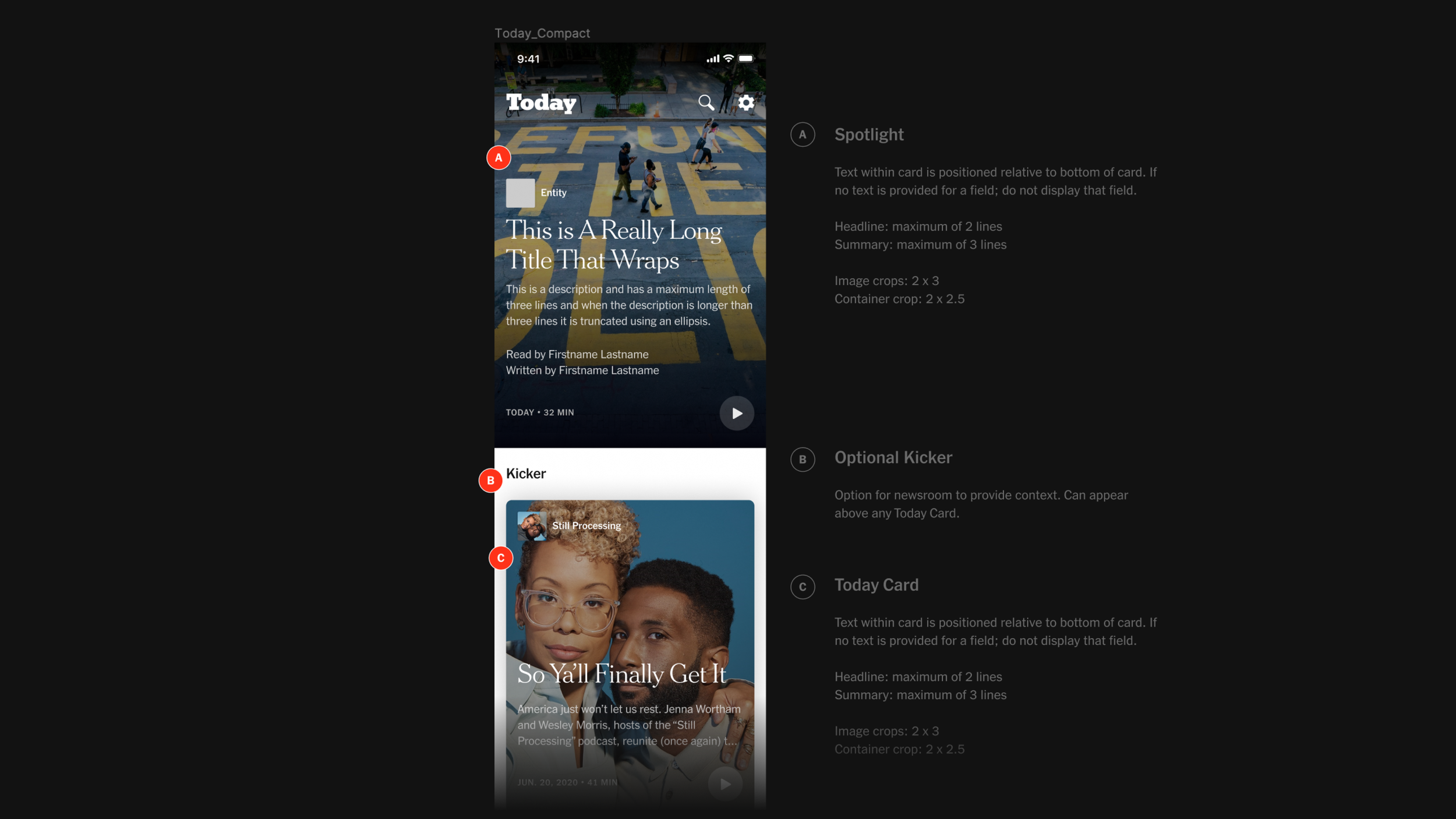Open settings via the gear icon

pos(746,103)
